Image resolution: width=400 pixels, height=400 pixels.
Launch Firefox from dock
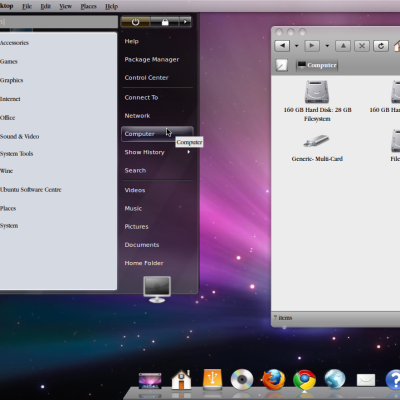click(x=274, y=379)
